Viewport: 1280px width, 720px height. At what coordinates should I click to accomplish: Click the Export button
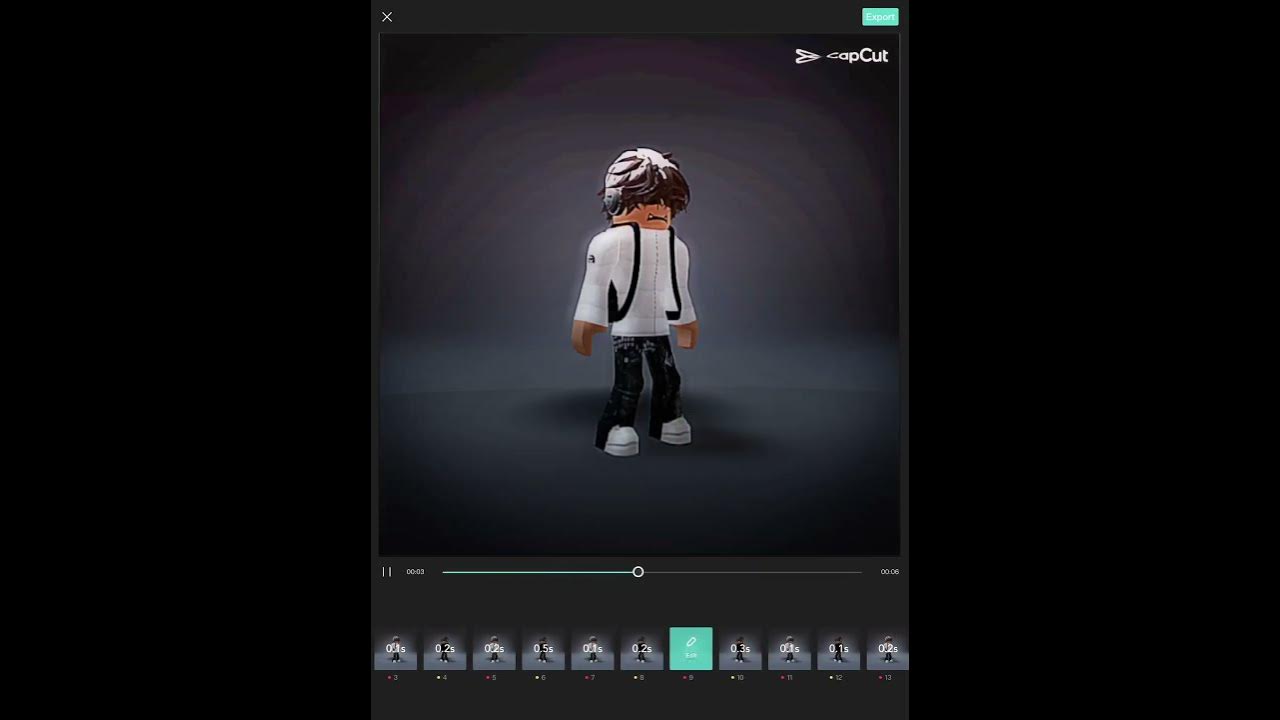(880, 17)
